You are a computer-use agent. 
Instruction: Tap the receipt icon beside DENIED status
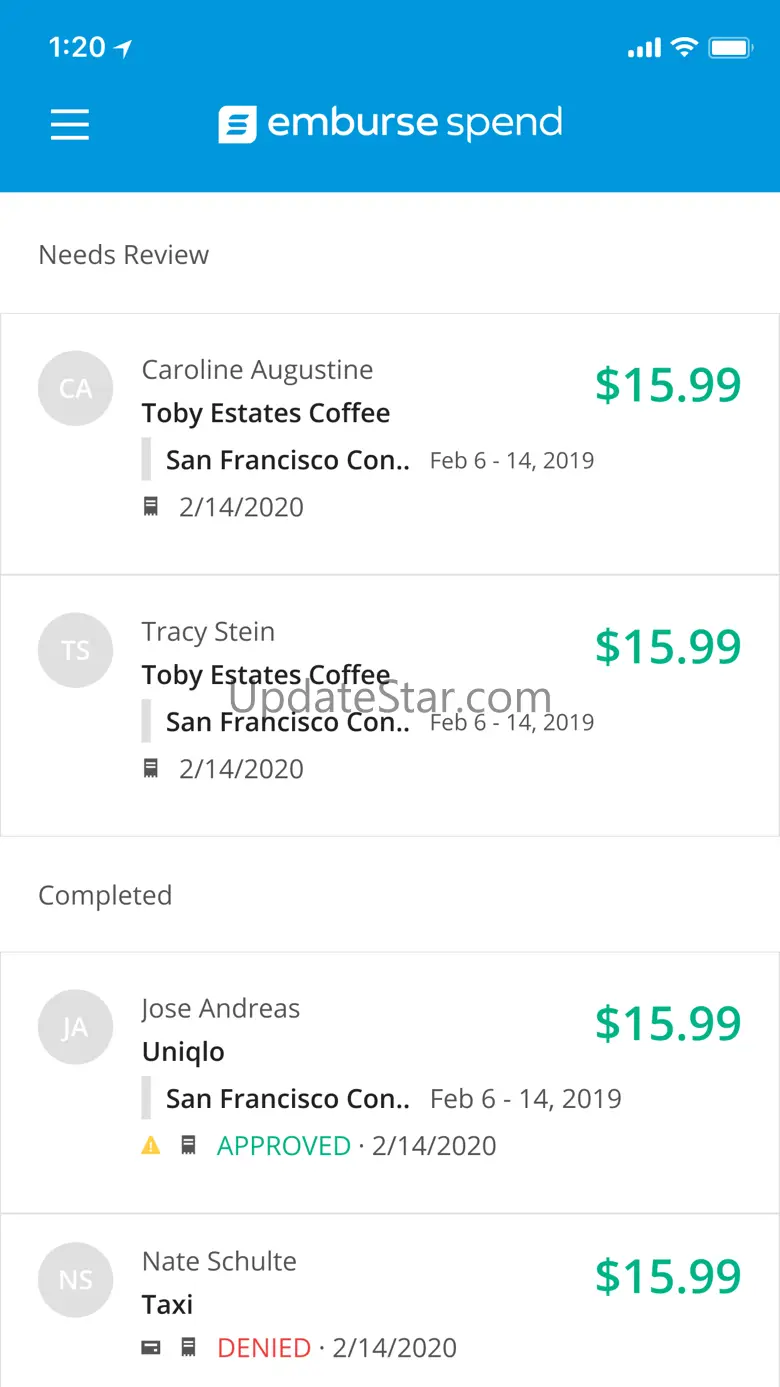tap(188, 1348)
